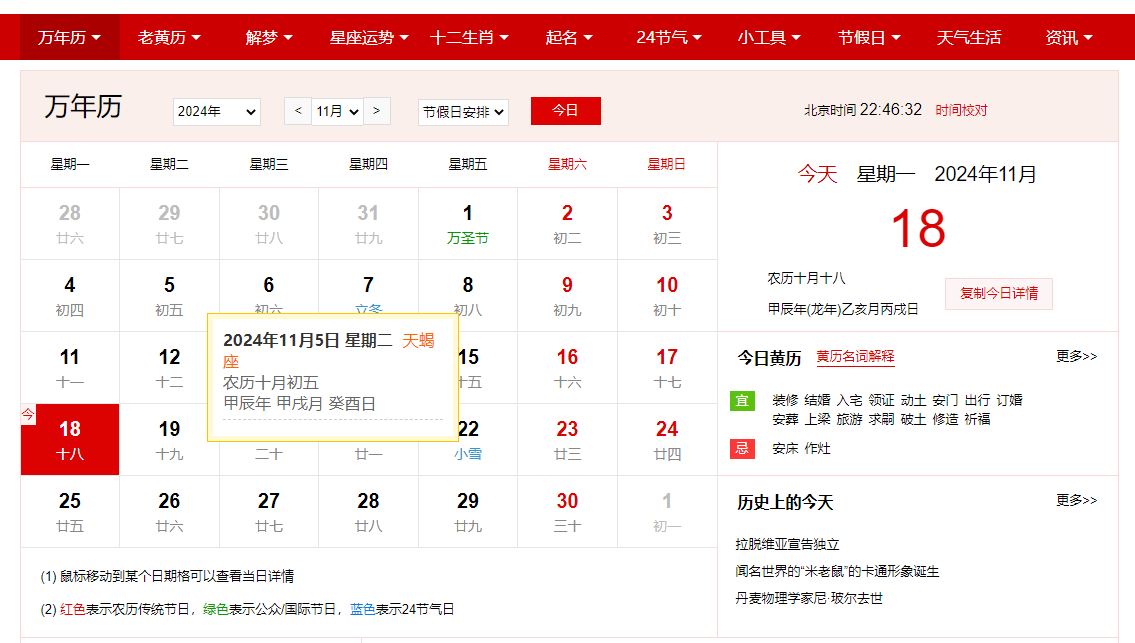Open the 星座运势 menu

[369, 37]
